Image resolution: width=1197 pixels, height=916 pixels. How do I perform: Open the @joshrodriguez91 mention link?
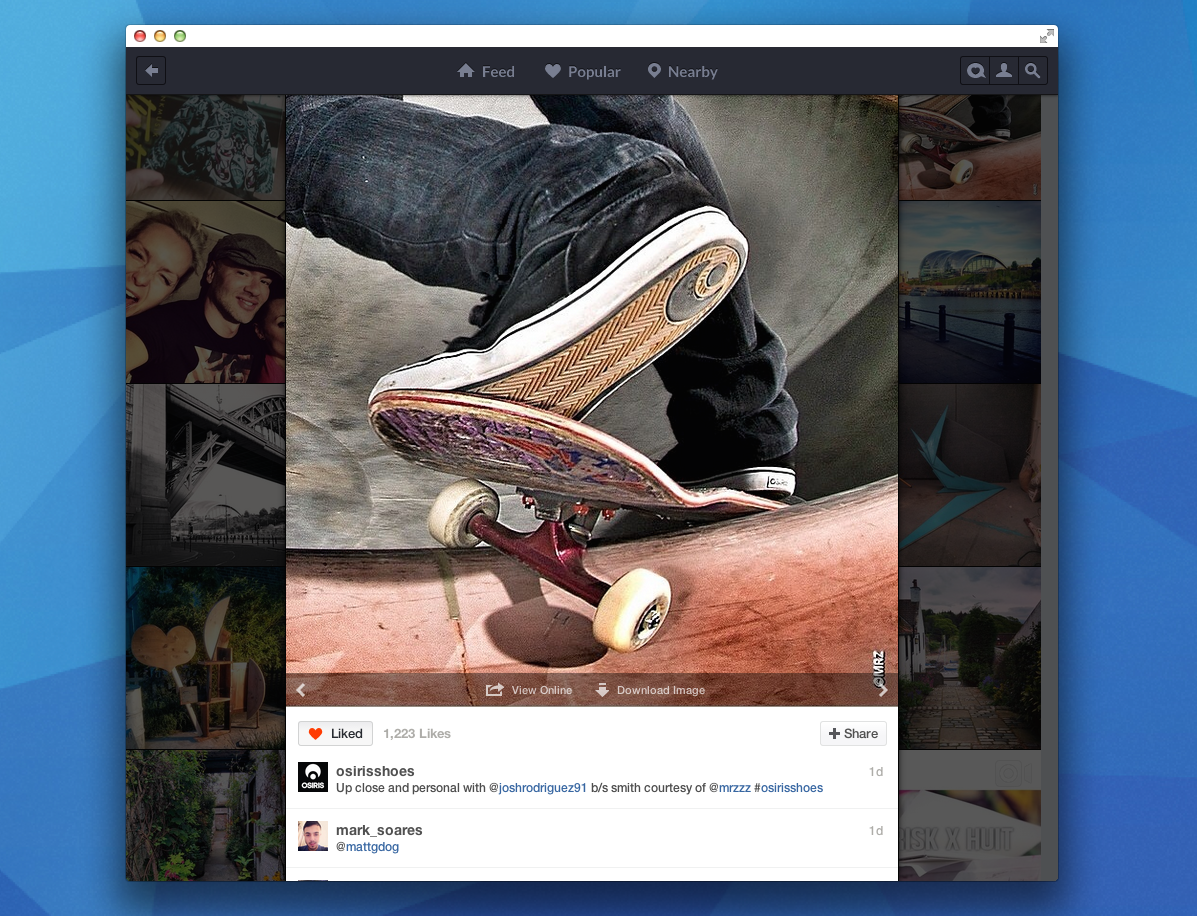pos(543,788)
